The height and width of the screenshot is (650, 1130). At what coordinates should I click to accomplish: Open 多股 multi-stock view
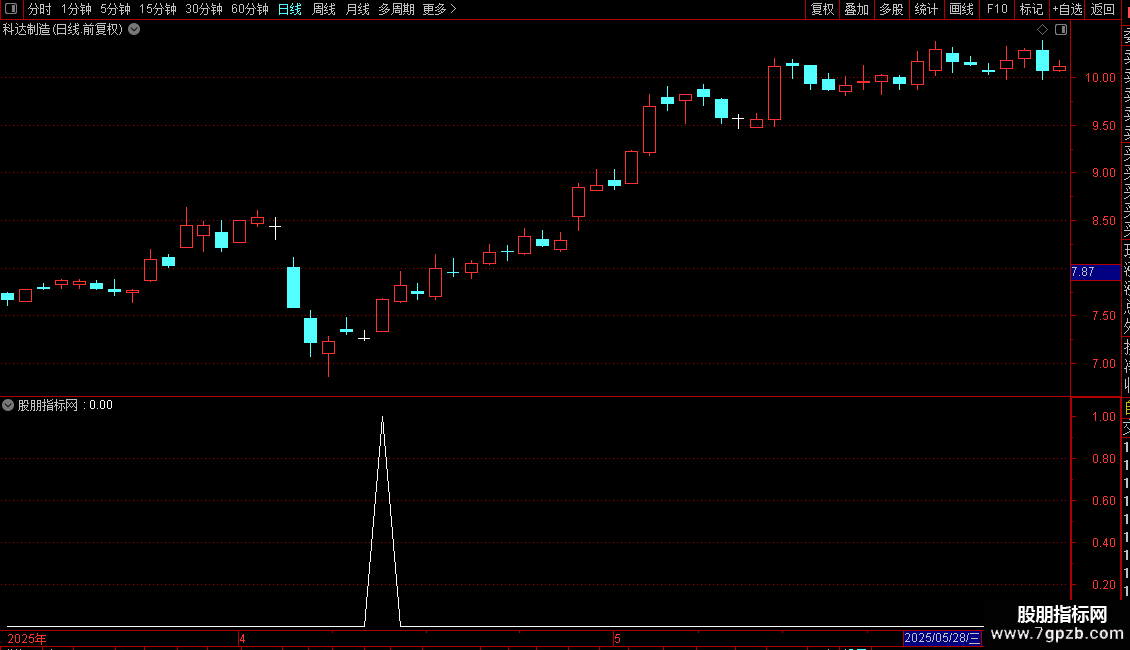(891, 9)
